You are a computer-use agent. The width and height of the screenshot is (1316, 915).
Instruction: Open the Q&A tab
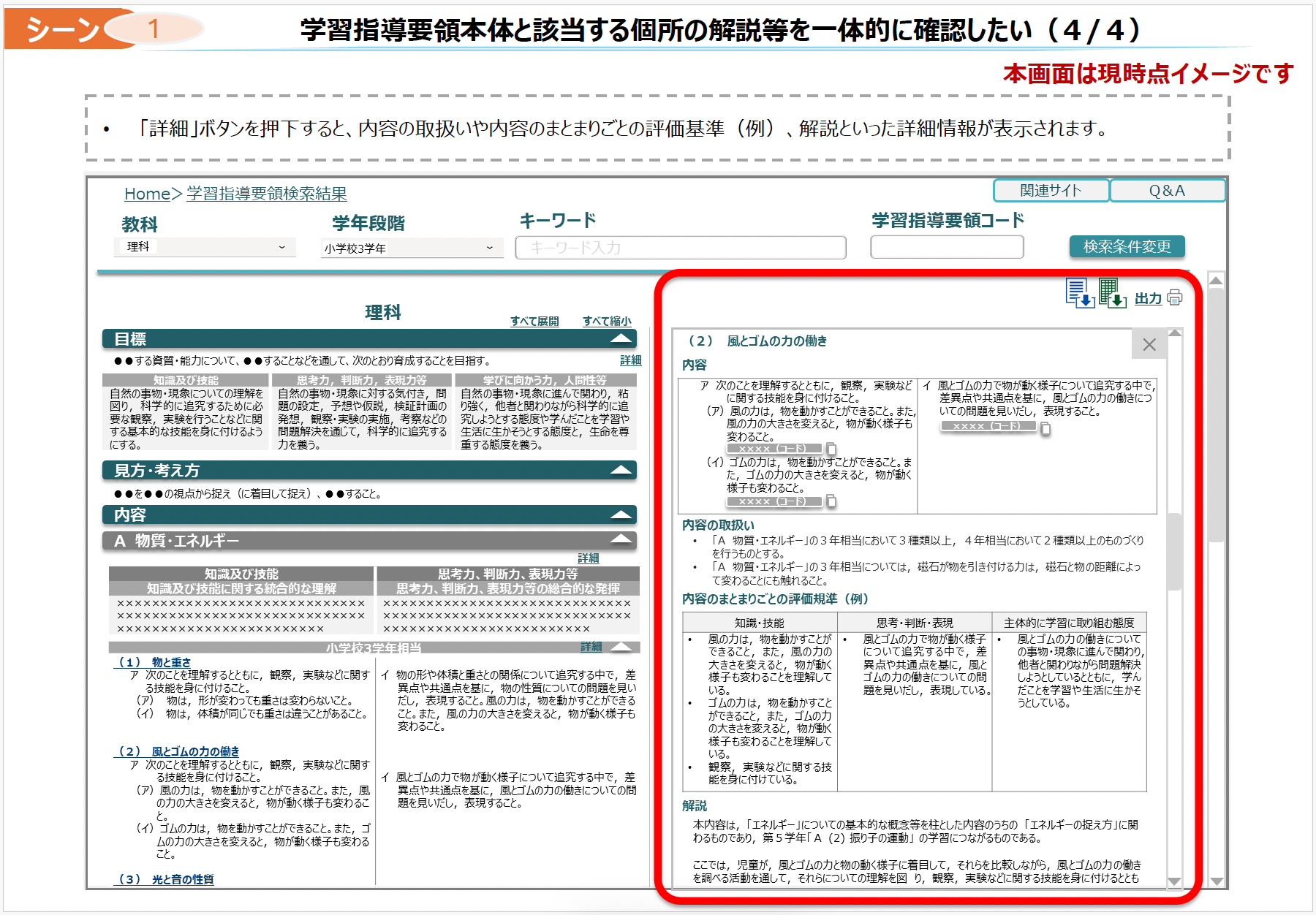pyautogui.click(x=1167, y=191)
